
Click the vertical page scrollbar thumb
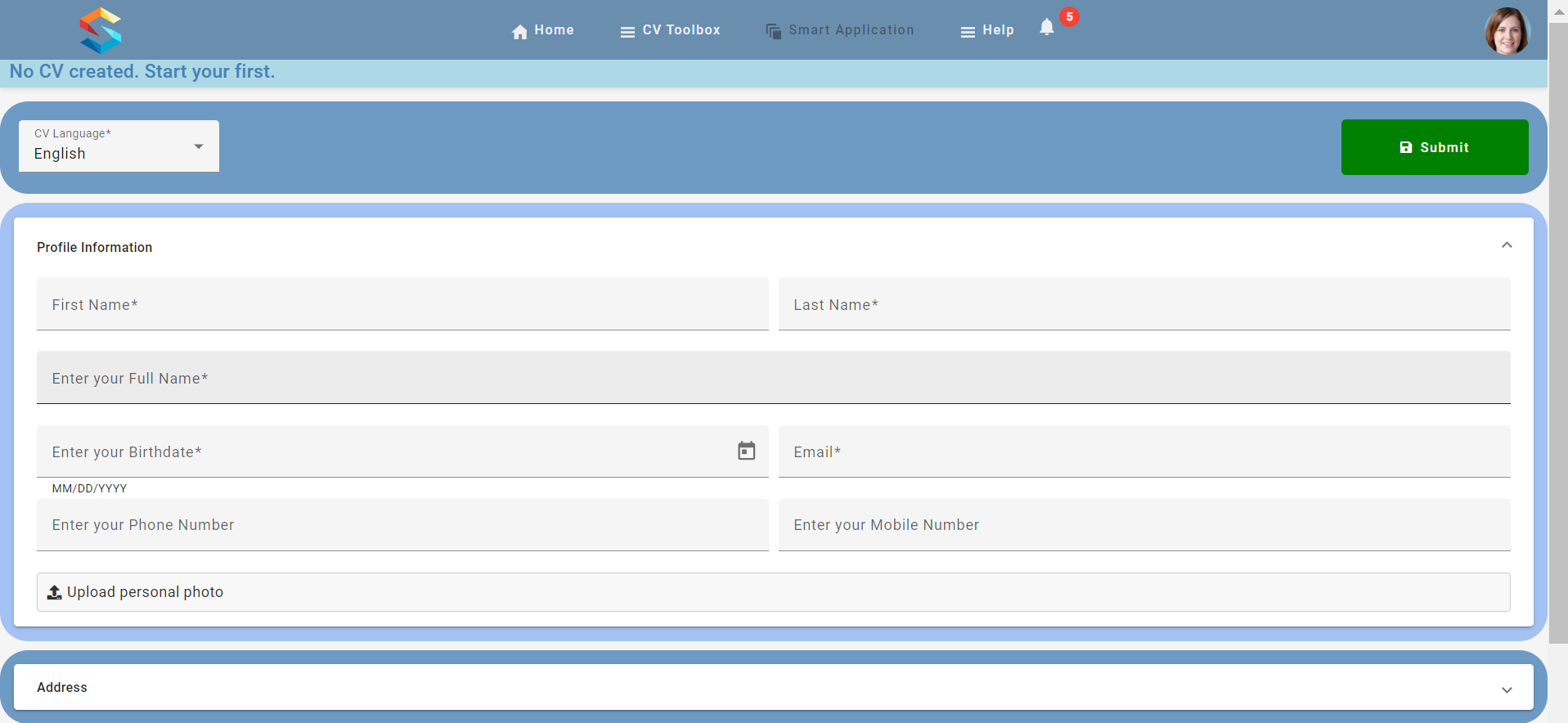pyautogui.click(x=1559, y=334)
